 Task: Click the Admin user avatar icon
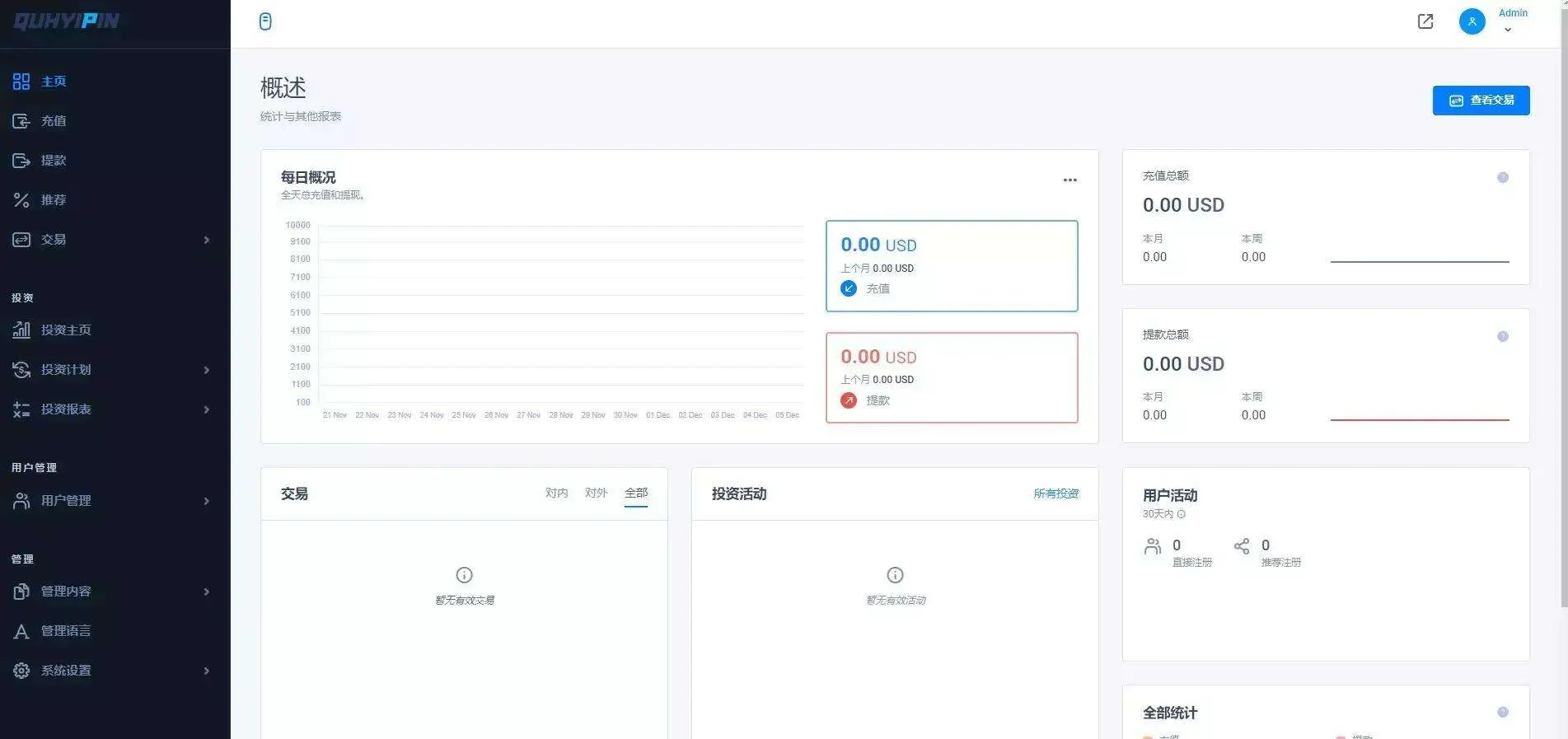tap(1472, 21)
